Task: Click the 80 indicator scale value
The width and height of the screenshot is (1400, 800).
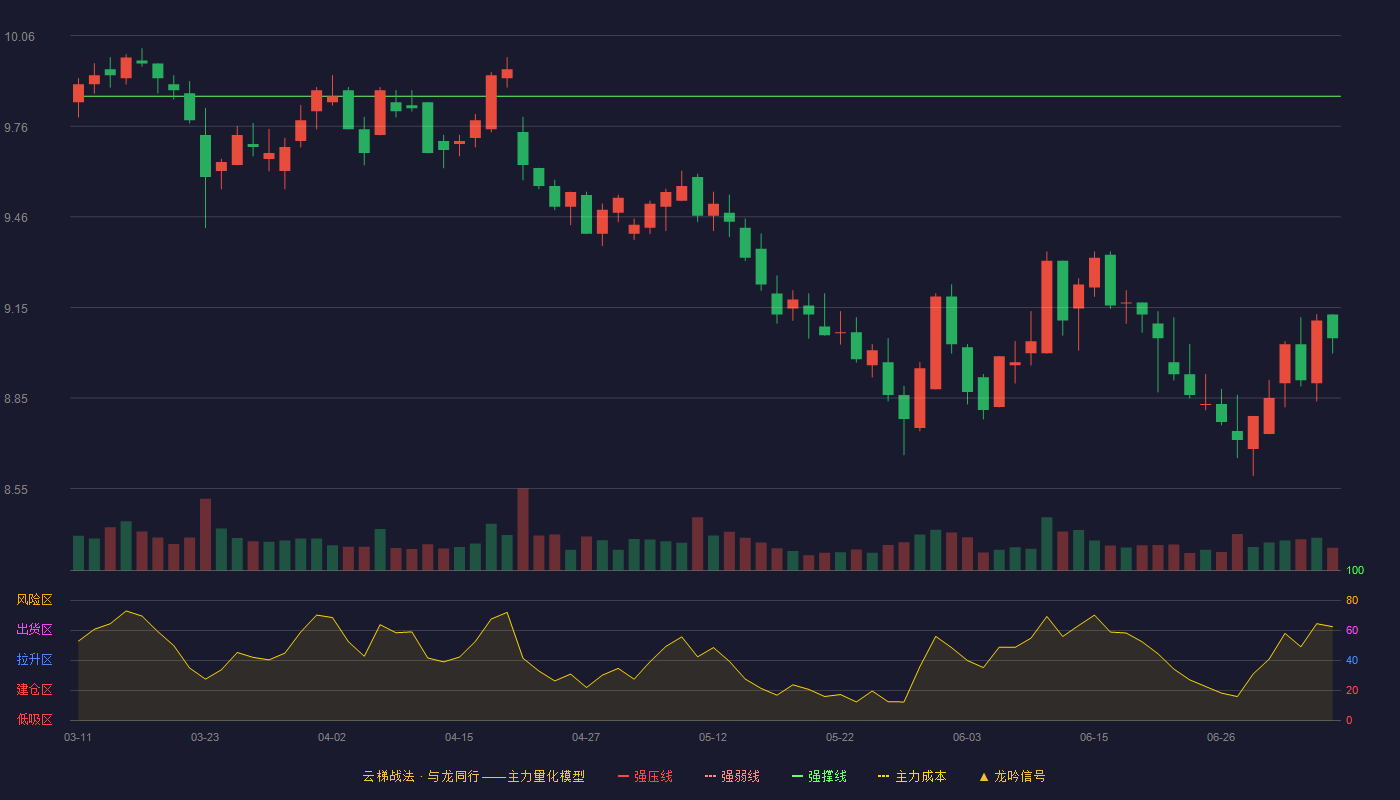Action: [x=1352, y=600]
